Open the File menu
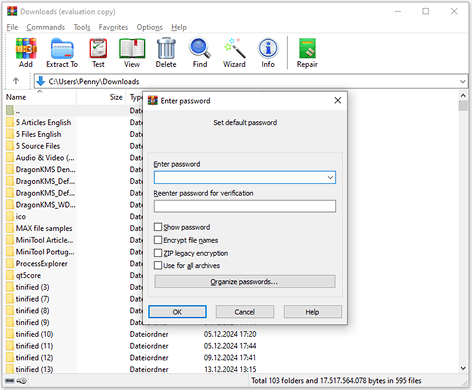Image resolution: width=472 pixels, height=390 pixels. pyautogui.click(x=12, y=27)
